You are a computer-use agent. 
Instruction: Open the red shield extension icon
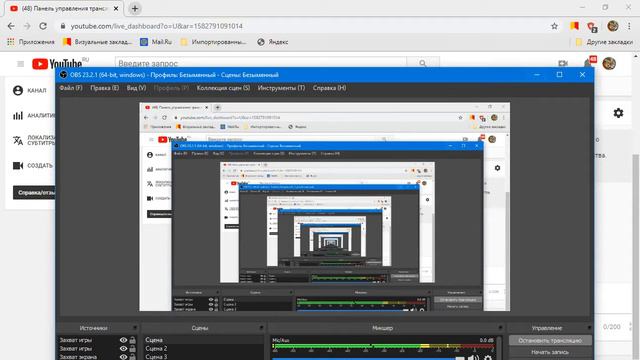point(592,27)
